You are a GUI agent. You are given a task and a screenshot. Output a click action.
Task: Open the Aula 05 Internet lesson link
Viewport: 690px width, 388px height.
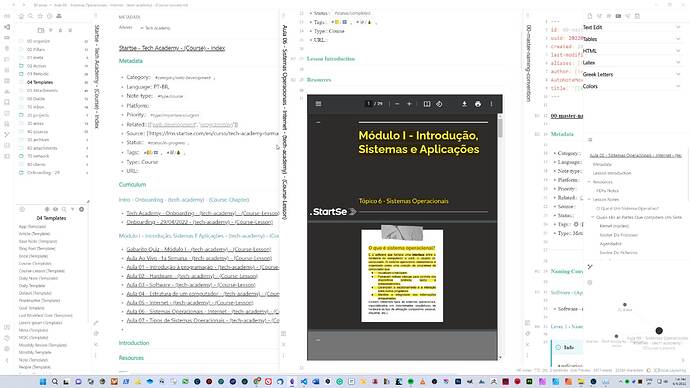point(190,303)
